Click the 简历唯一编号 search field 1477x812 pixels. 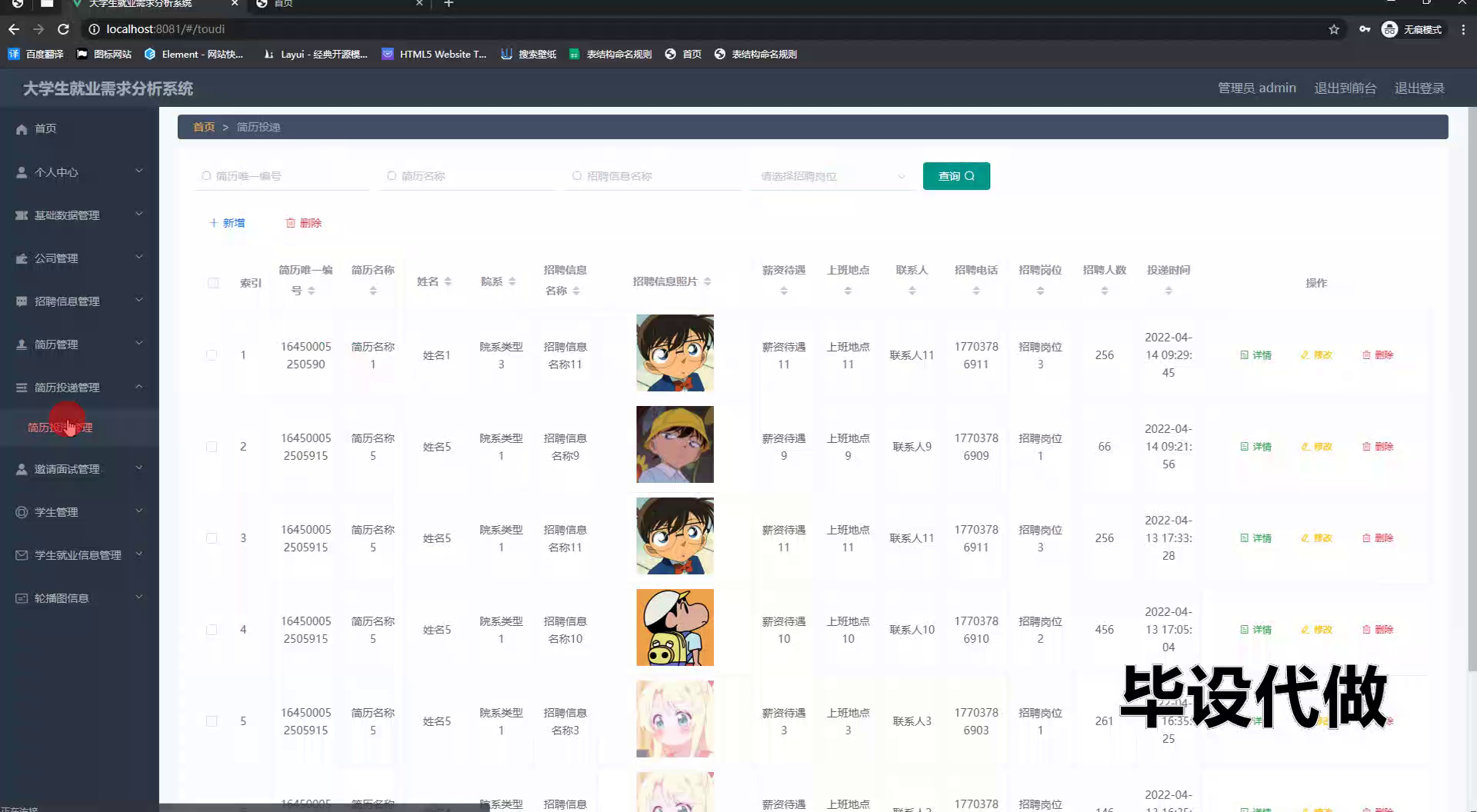coord(282,176)
